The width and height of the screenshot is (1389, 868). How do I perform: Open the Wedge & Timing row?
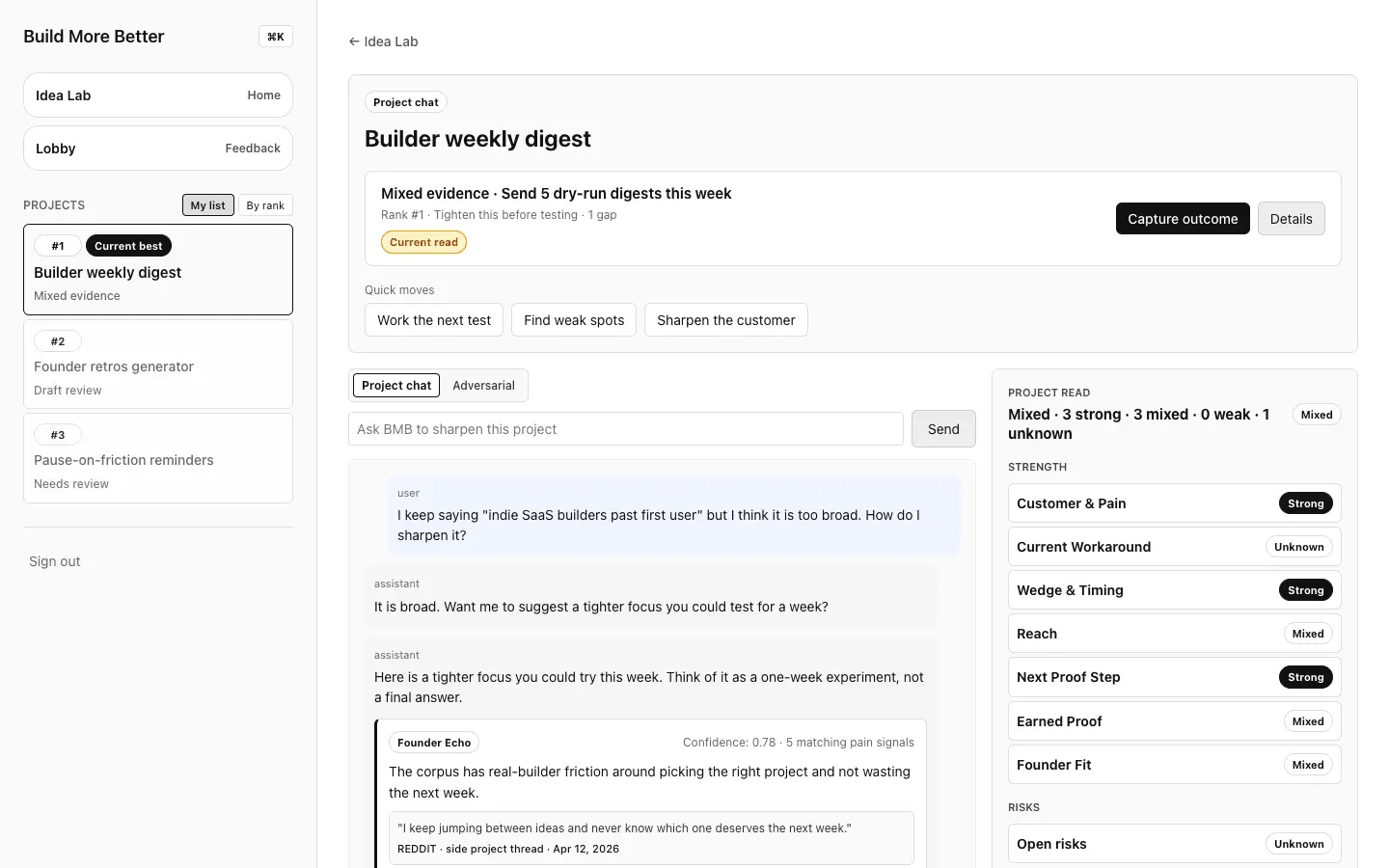click(x=1175, y=590)
